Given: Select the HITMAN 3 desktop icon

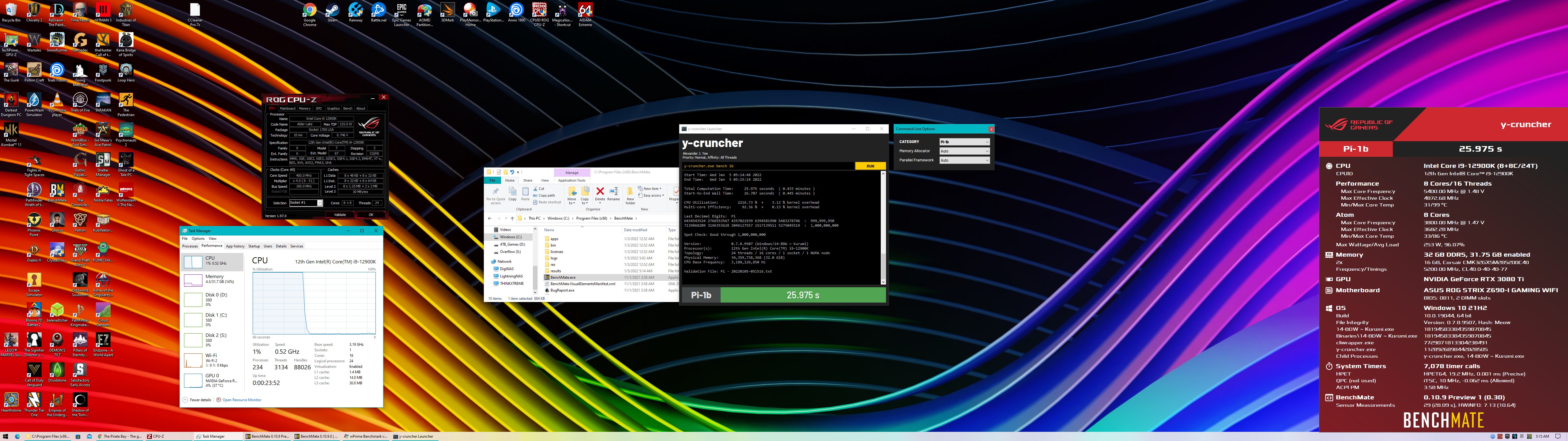Looking at the screenshot, I should click(x=103, y=13).
